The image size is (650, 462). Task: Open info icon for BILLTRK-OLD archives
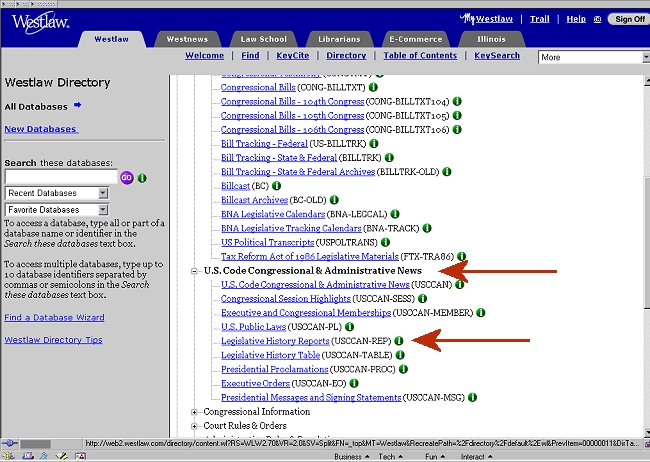(446, 172)
